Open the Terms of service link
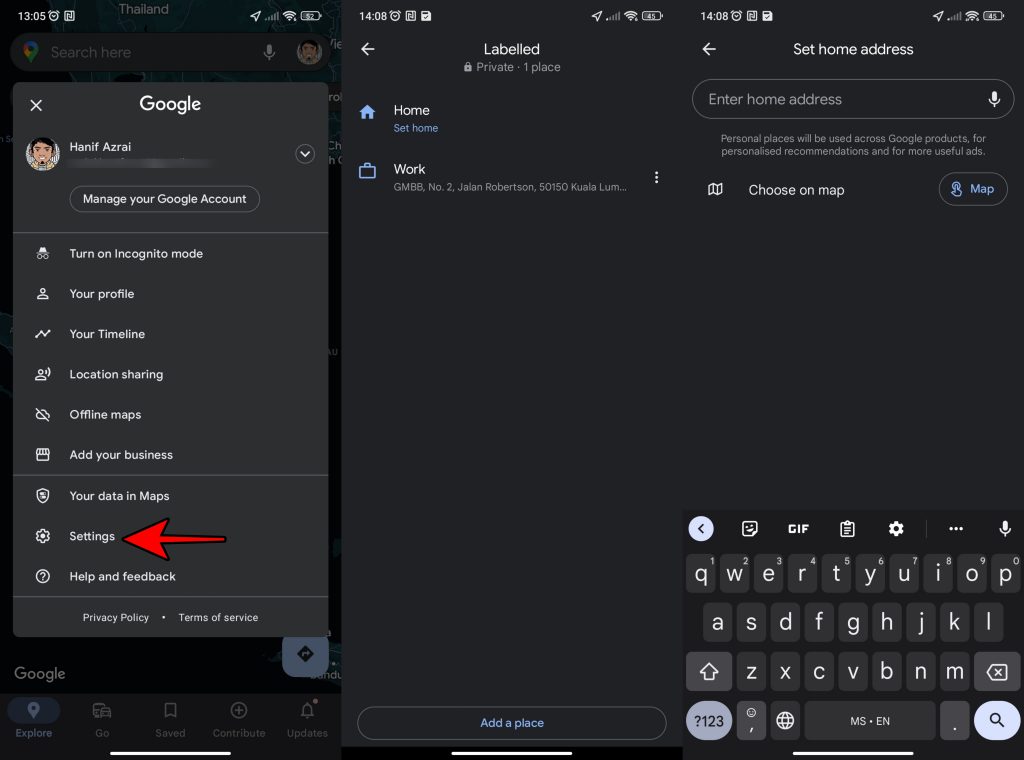This screenshot has height=760, width=1024. 218,618
